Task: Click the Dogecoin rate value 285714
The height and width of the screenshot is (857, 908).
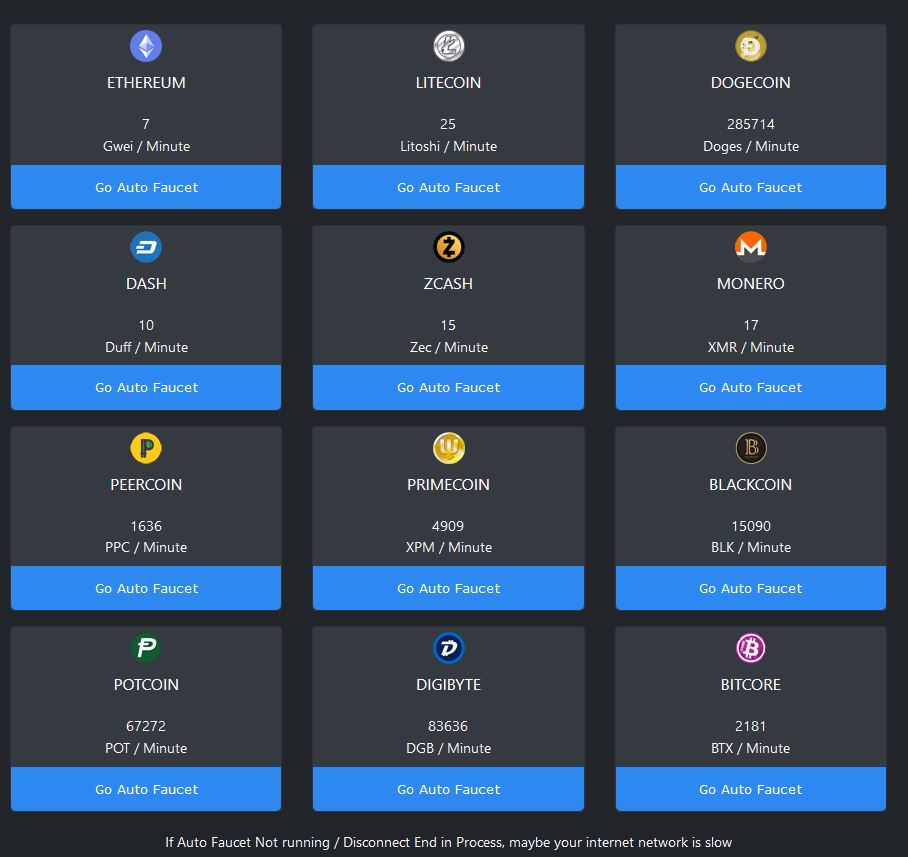Action: pyautogui.click(x=750, y=124)
